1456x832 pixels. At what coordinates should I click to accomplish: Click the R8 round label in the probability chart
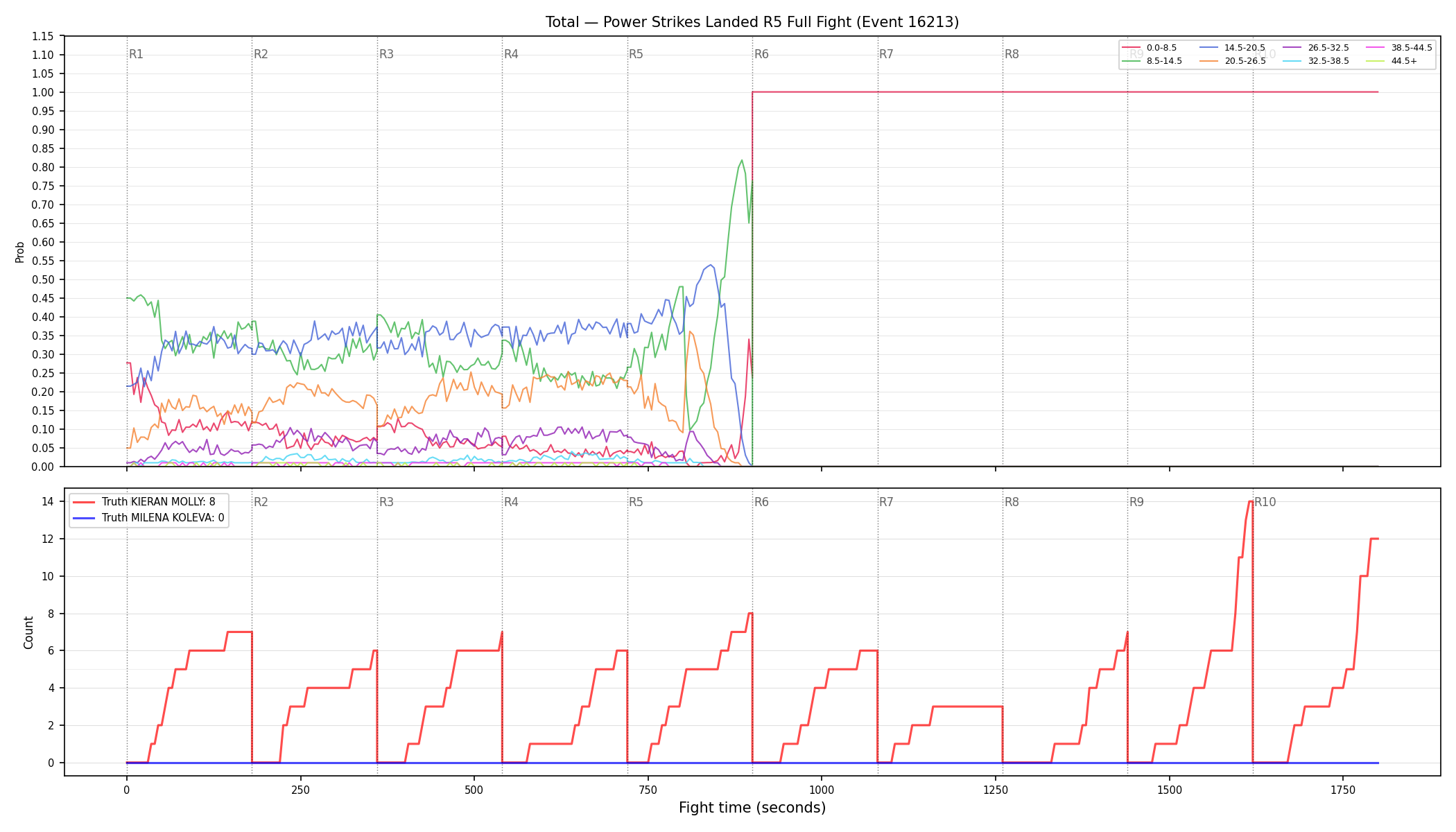(x=1012, y=54)
